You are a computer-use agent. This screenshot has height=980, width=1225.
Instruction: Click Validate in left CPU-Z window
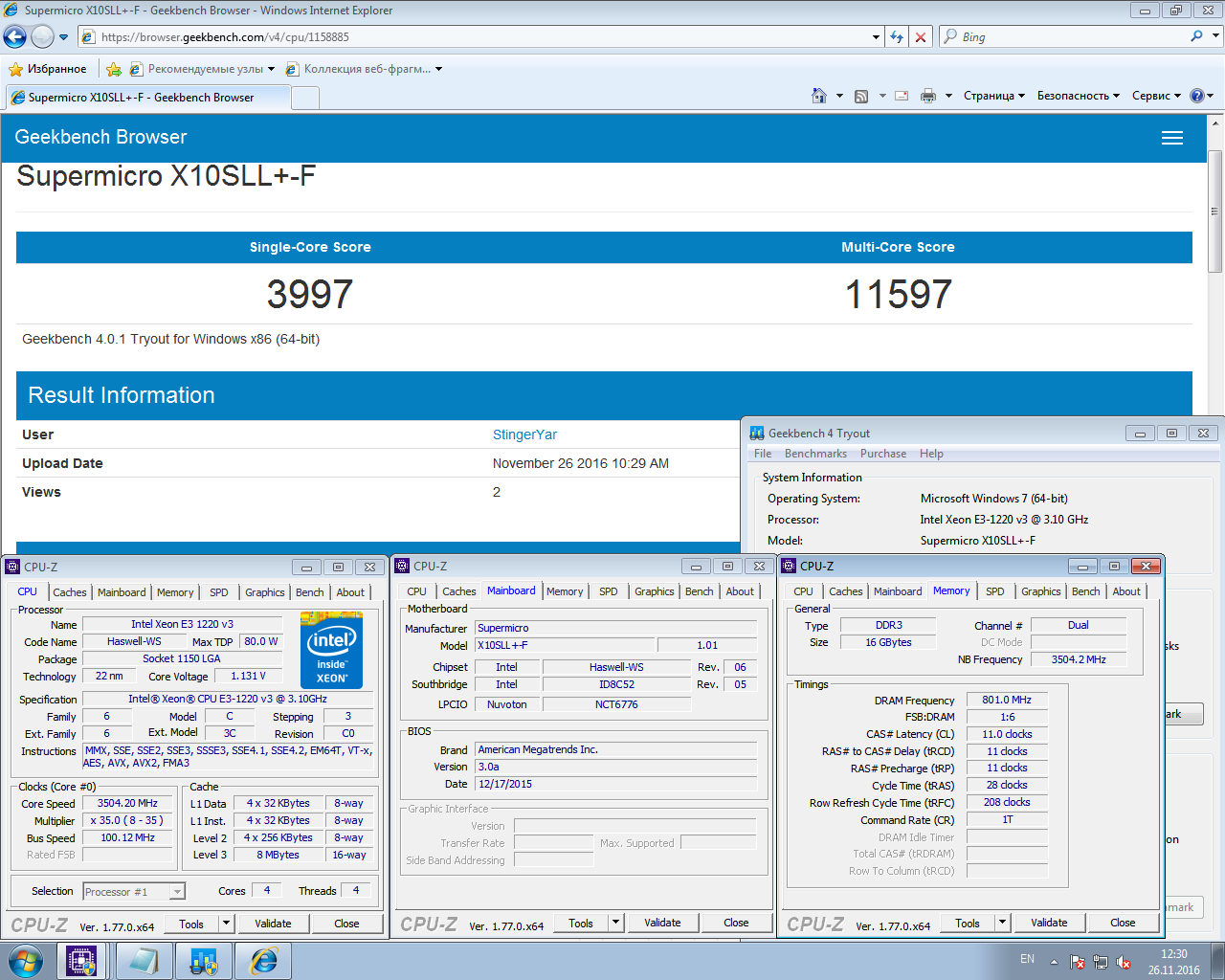point(273,924)
